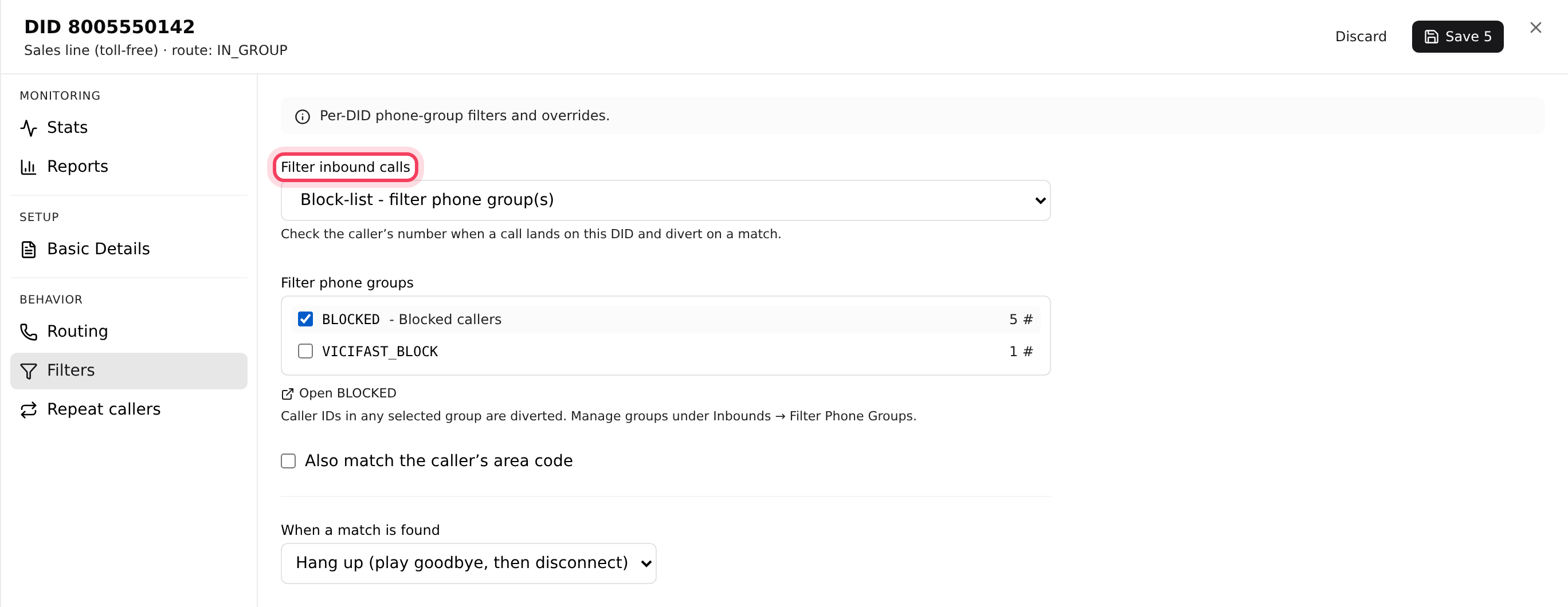Click the VICIFAST_BLOCK count 1 #

(1021, 352)
